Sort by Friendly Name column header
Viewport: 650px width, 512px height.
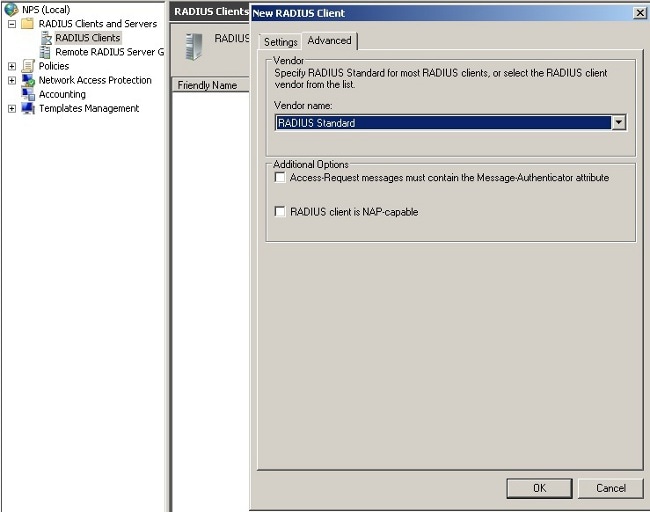click(x=211, y=85)
